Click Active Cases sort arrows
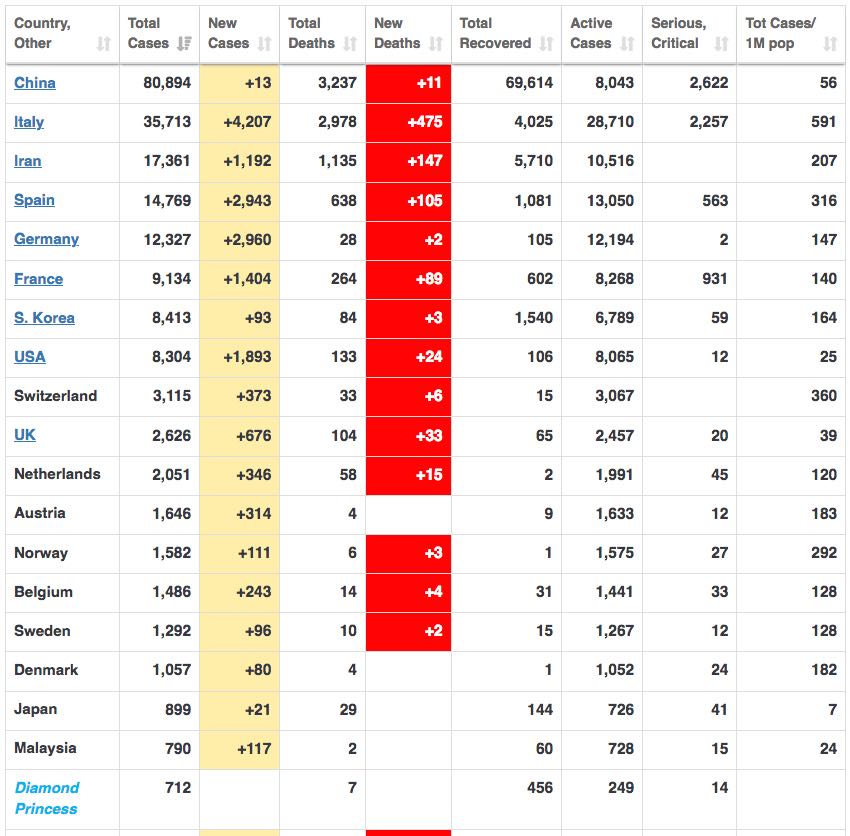 (x=627, y=44)
